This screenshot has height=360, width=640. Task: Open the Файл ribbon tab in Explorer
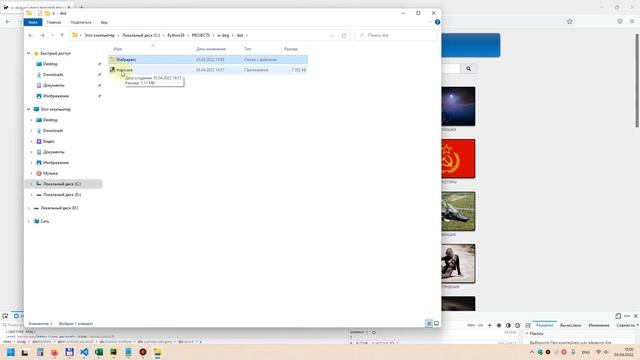pos(33,22)
